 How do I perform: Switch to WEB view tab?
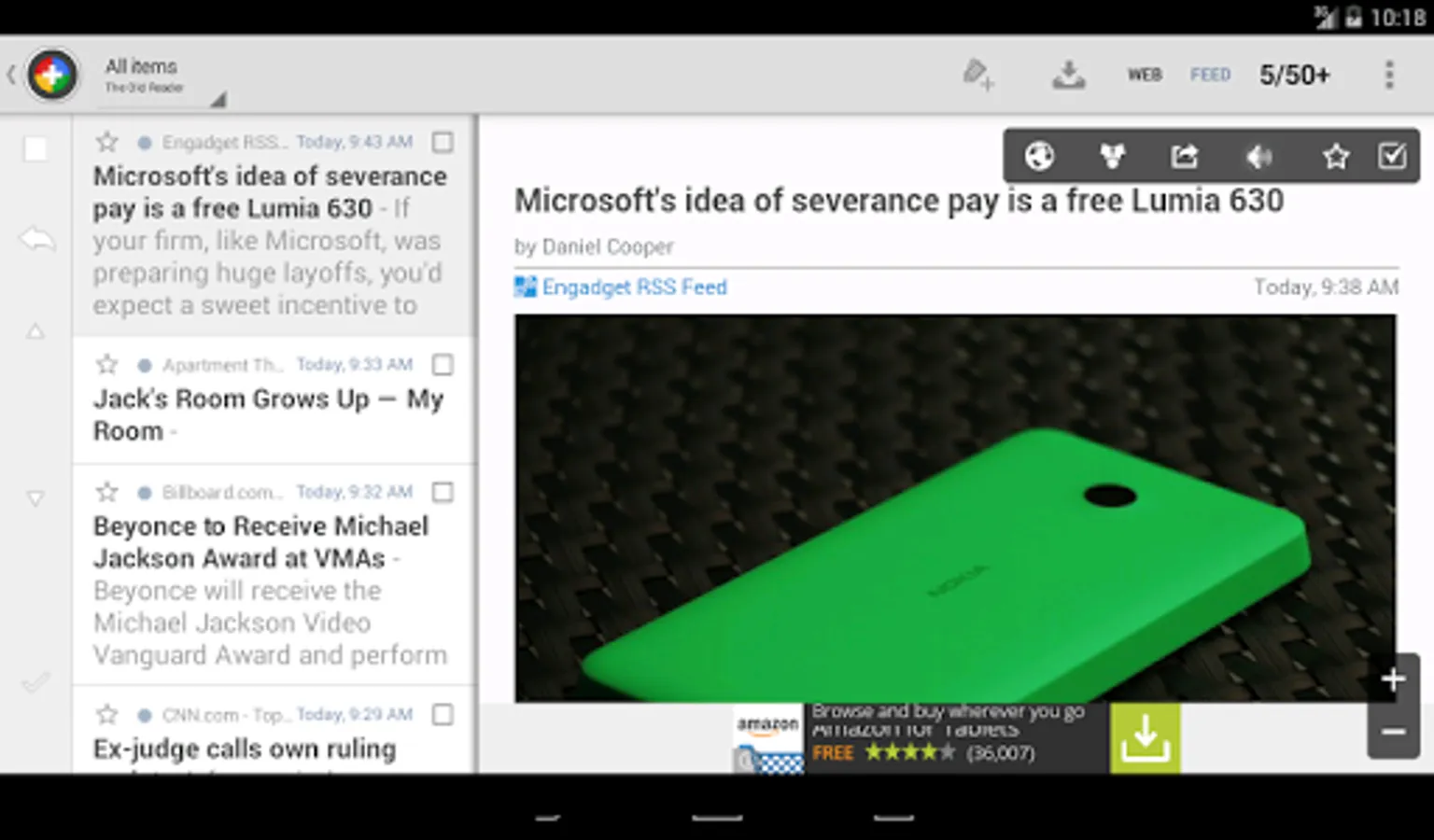pyautogui.click(x=1145, y=75)
